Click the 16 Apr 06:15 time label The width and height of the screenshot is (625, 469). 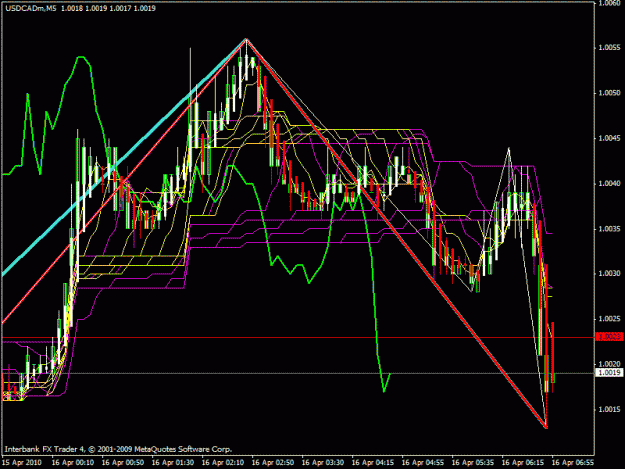(x=523, y=462)
